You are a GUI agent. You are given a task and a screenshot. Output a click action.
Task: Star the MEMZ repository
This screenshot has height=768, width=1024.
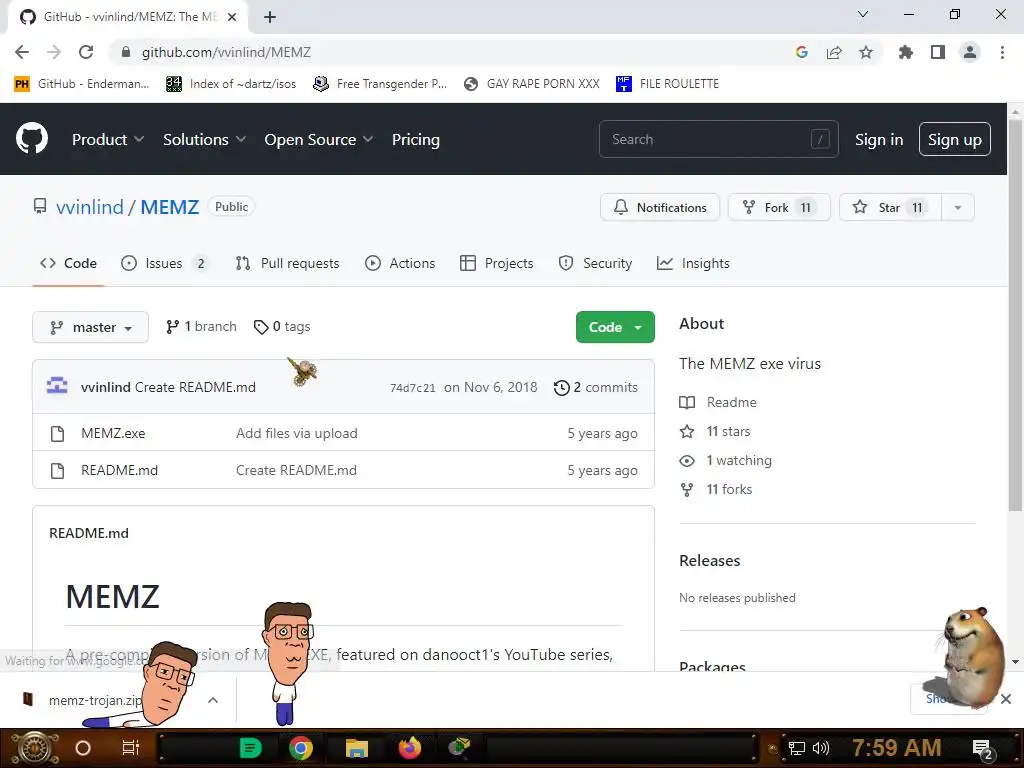click(890, 208)
